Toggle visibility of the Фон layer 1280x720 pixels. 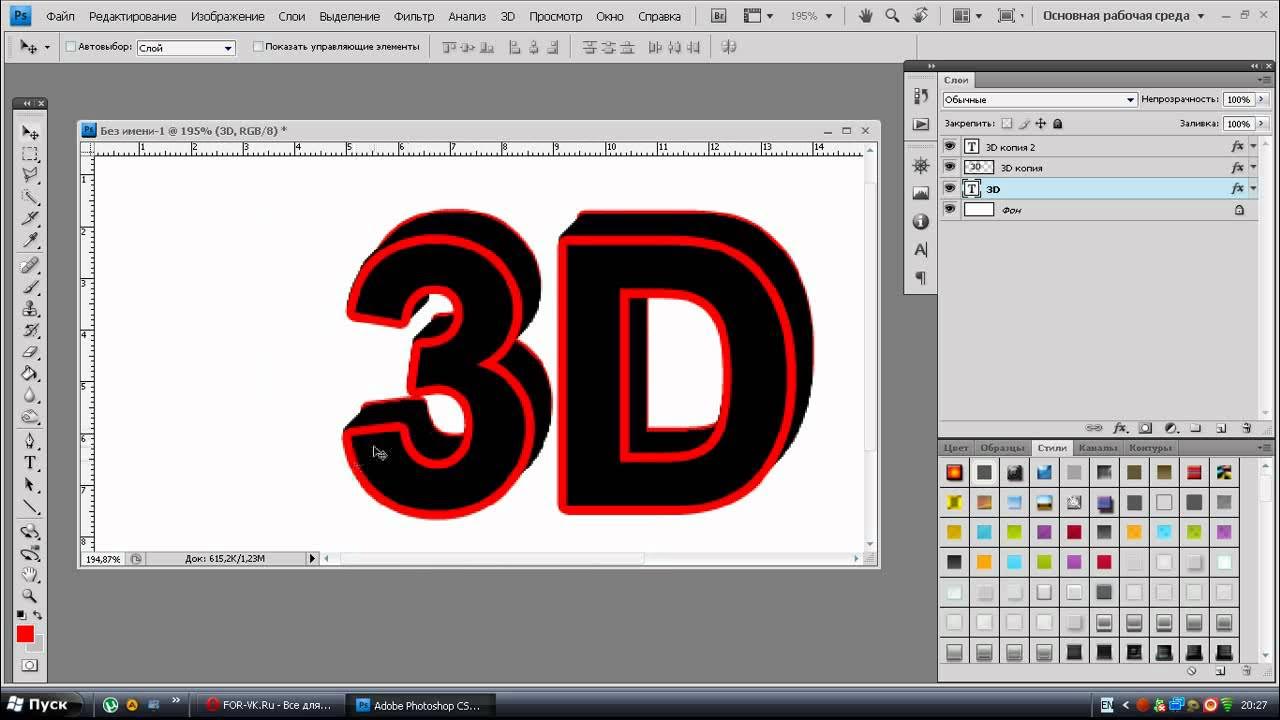coord(950,209)
